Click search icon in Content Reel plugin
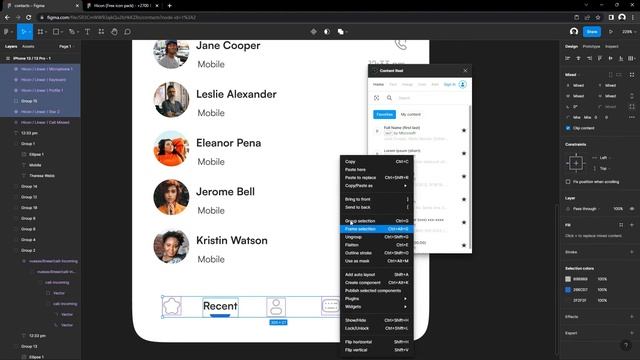Viewport: 640px width, 360px height. click(x=389, y=98)
